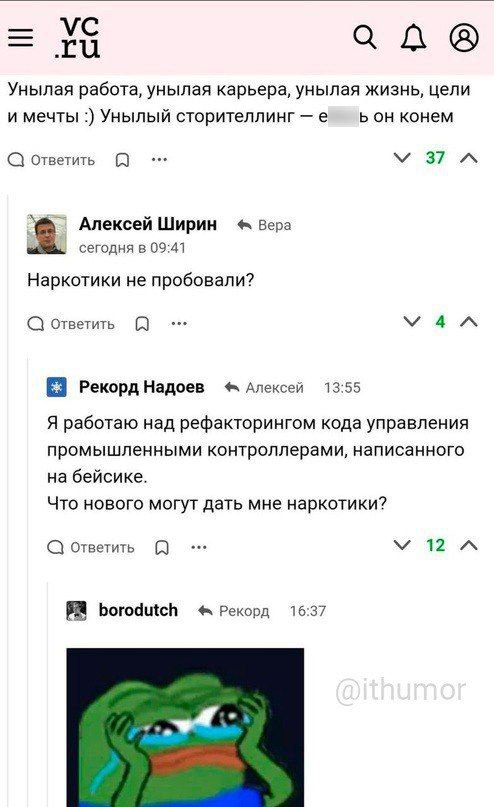This screenshot has height=807, width=494.
Task: Open the notifications bell
Action: point(414,38)
